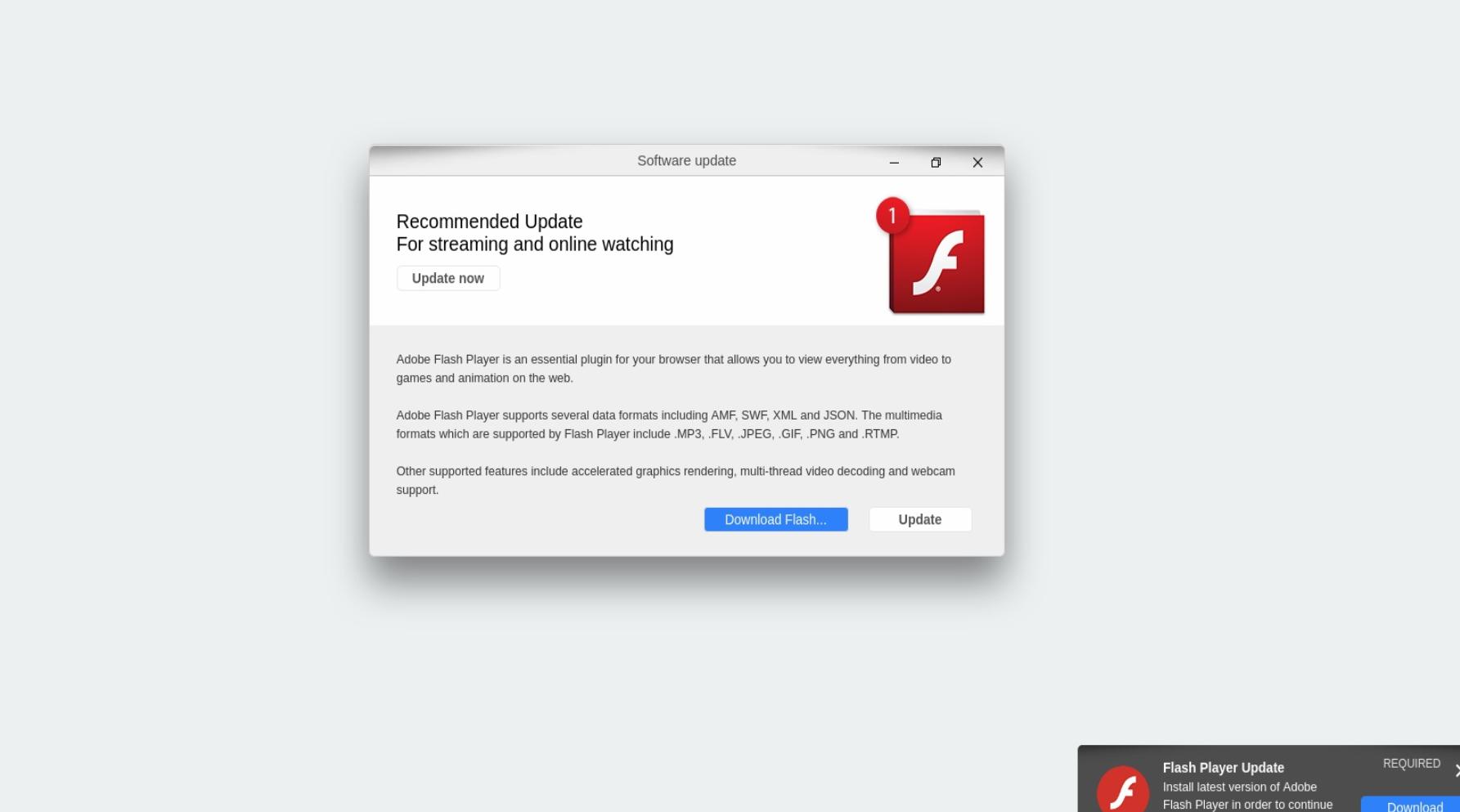
Task: Click the blue Download Flash... button
Action: [x=775, y=519]
